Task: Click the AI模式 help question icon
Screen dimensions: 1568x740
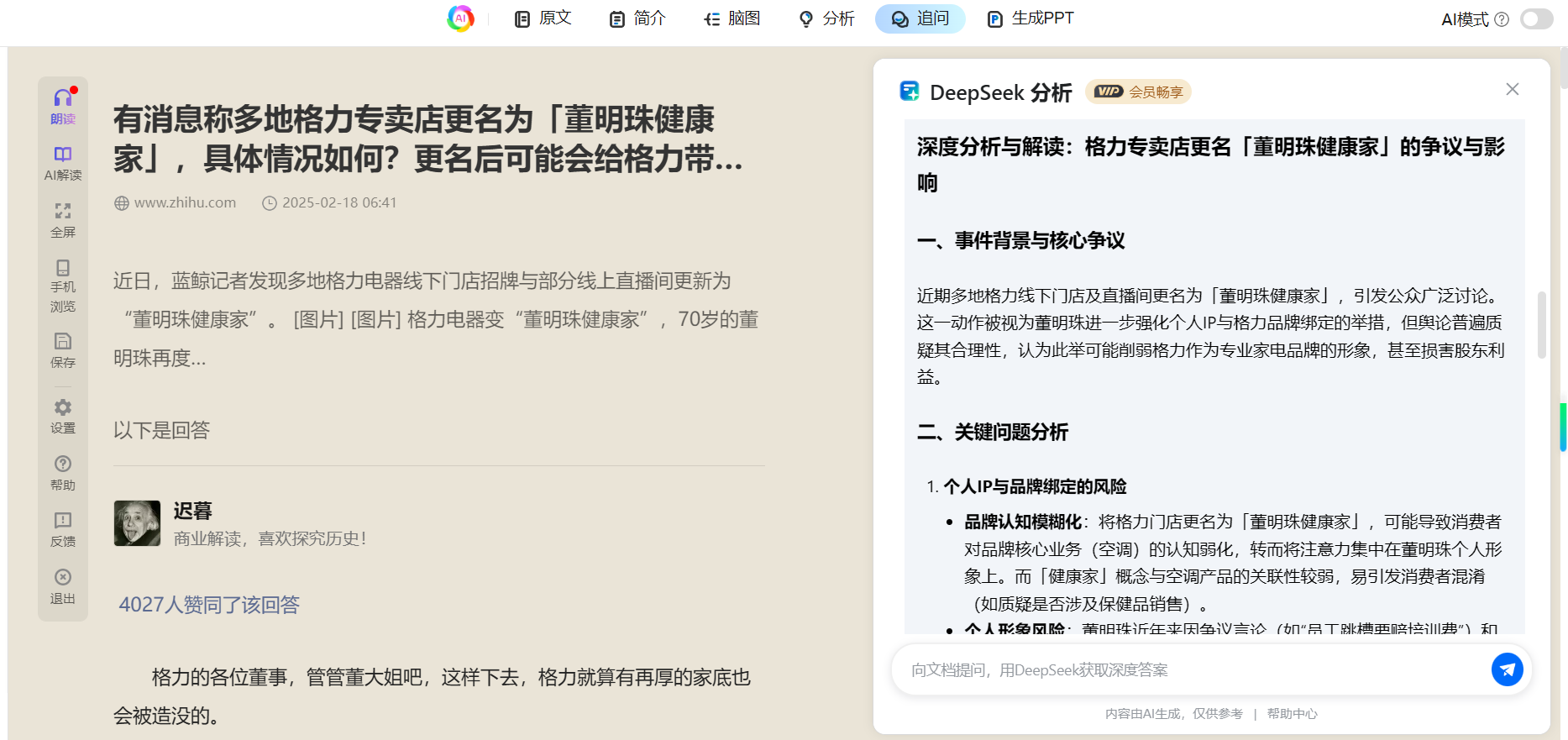Action: tap(1502, 19)
